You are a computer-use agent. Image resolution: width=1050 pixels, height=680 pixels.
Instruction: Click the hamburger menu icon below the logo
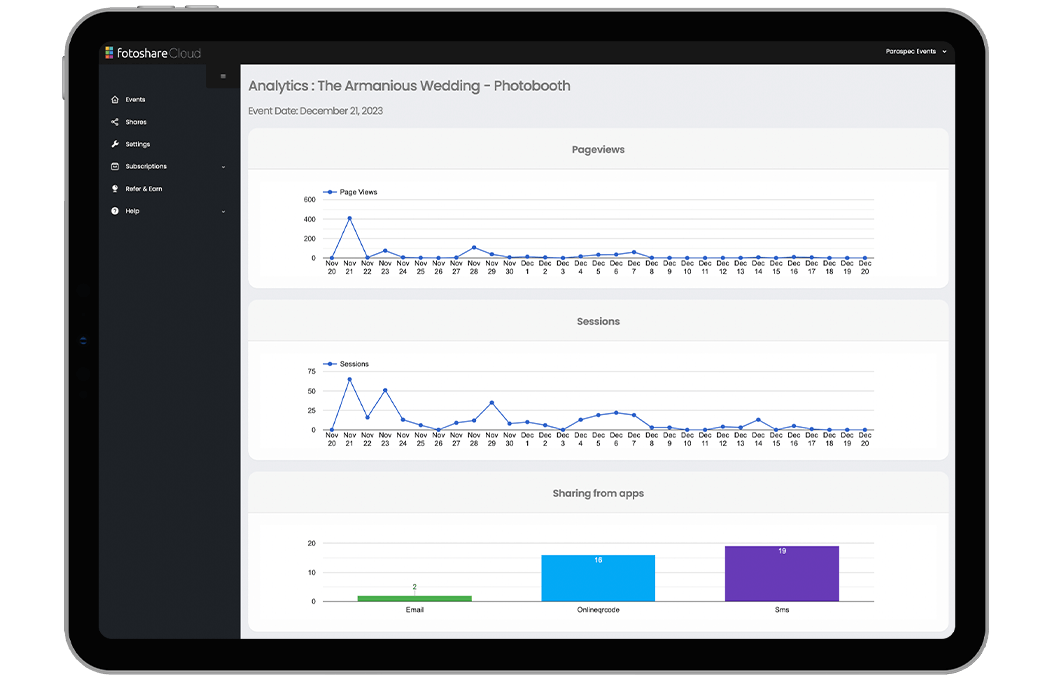coord(222,75)
